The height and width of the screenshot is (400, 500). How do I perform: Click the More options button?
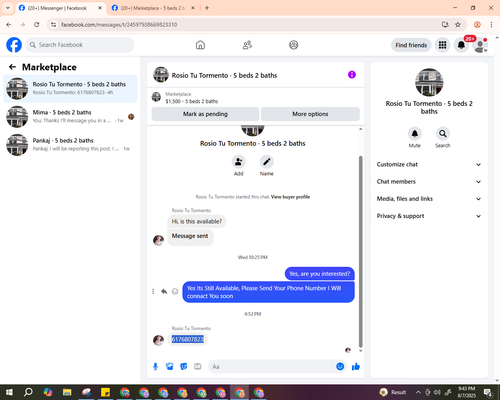pyautogui.click(x=310, y=114)
